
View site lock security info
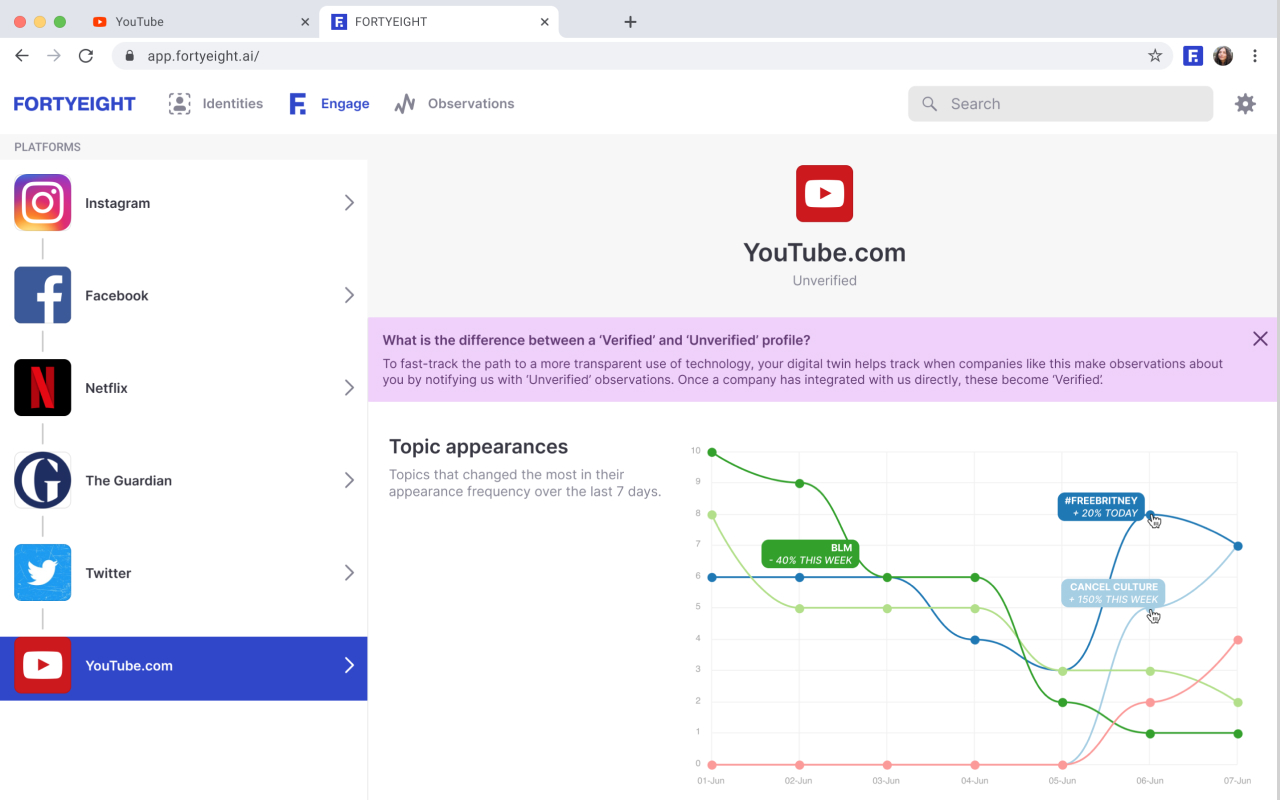(129, 56)
